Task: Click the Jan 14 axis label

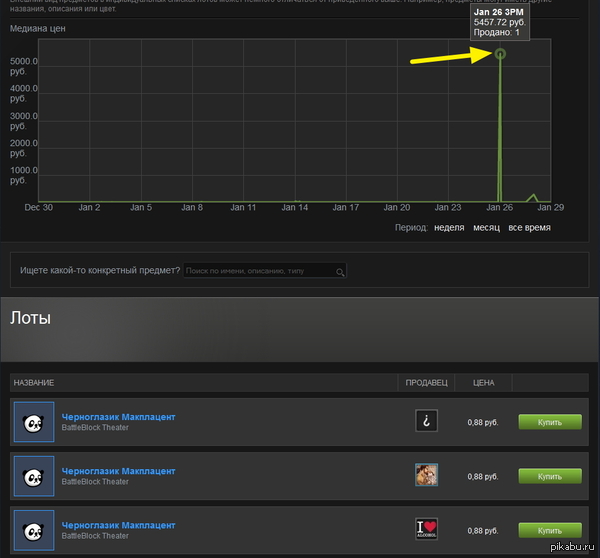Action: click(295, 207)
